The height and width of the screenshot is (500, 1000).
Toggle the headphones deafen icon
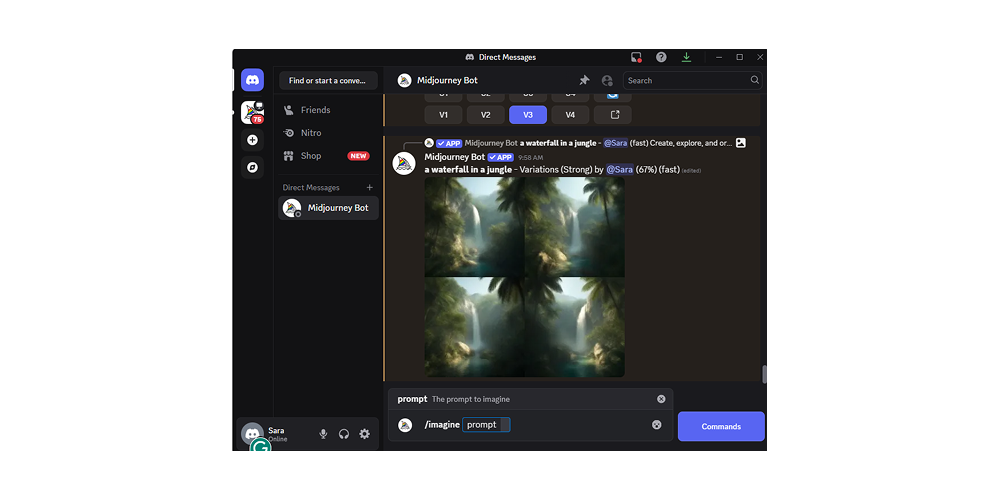click(x=344, y=434)
